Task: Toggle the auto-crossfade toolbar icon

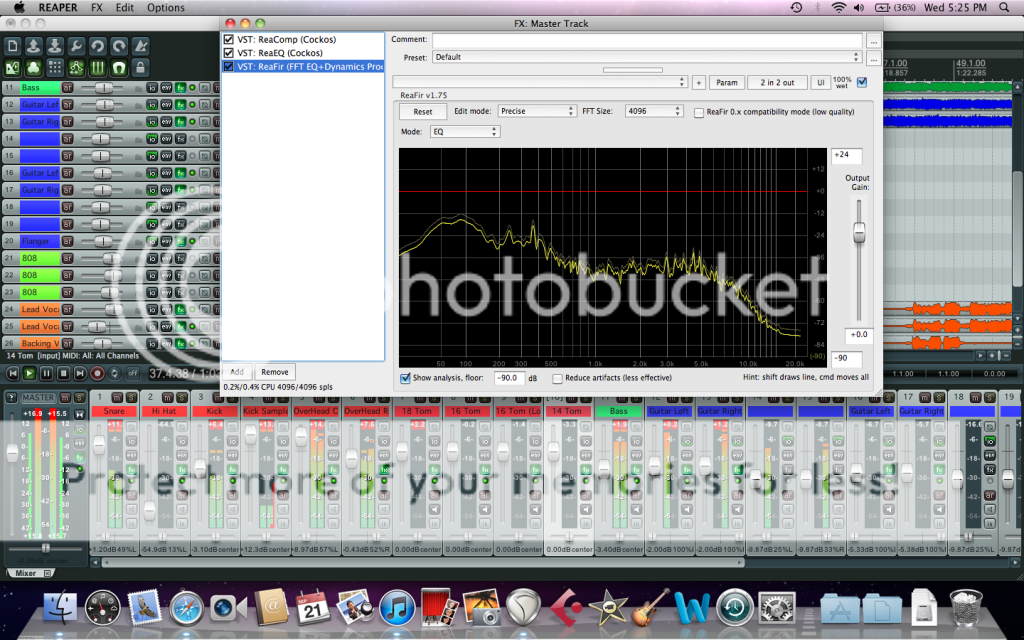Action: point(12,67)
